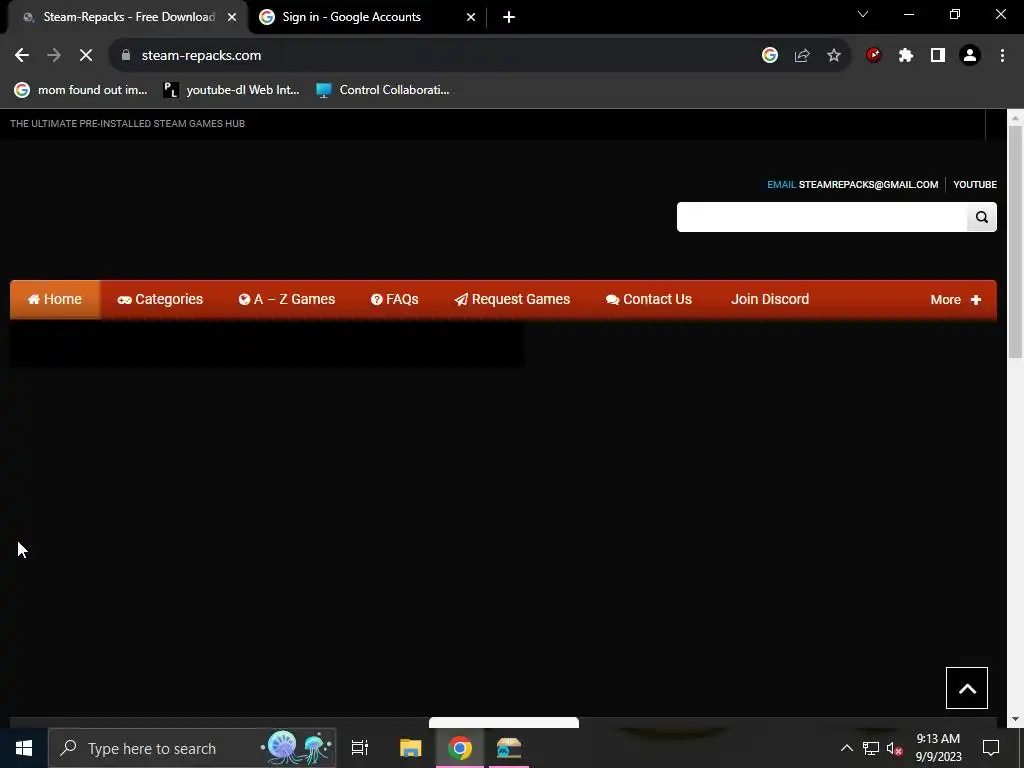Click the Chrome taskbar icon
The width and height of the screenshot is (1024, 768).
click(x=460, y=748)
